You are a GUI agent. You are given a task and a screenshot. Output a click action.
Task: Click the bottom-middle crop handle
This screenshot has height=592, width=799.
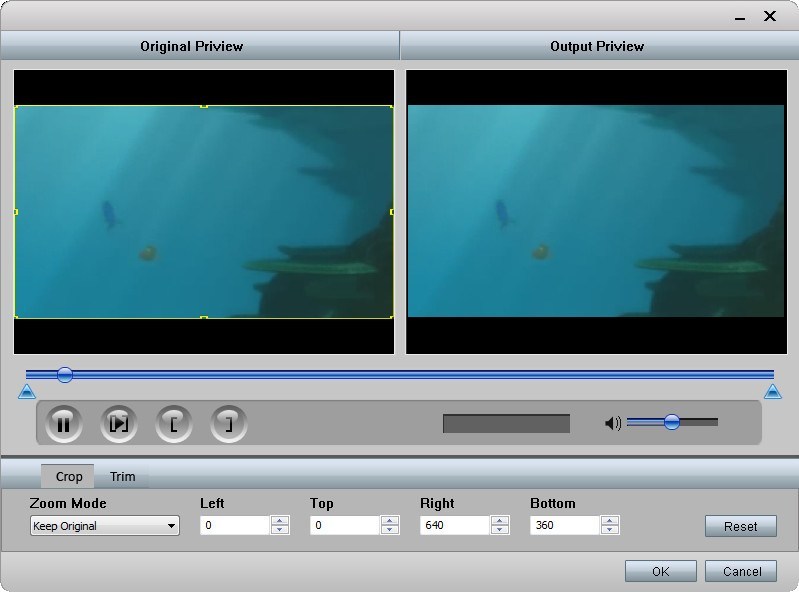coord(204,317)
